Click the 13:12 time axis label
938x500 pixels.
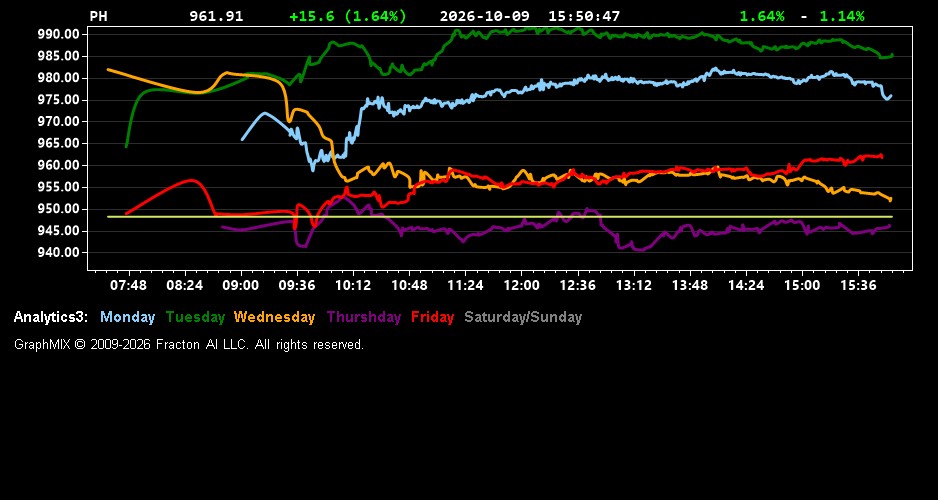(634, 286)
